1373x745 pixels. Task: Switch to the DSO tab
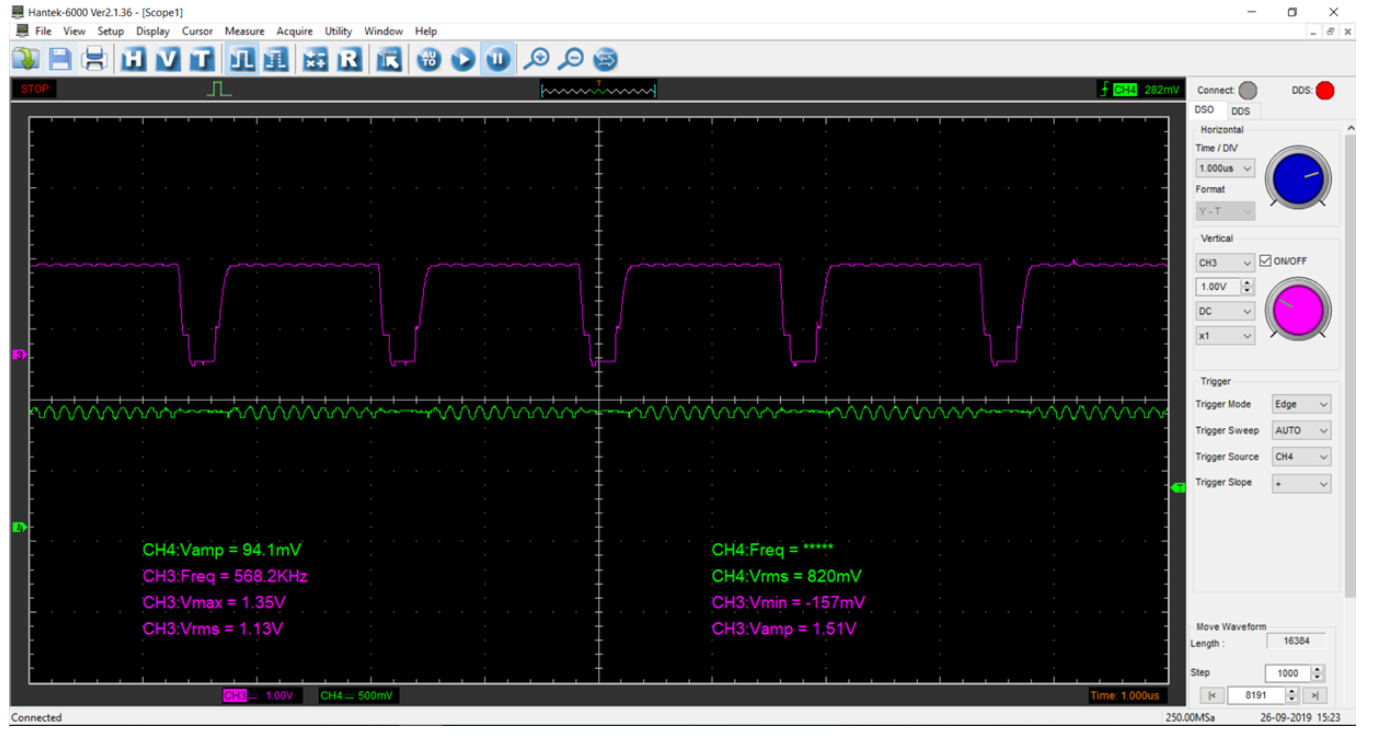(1205, 110)
